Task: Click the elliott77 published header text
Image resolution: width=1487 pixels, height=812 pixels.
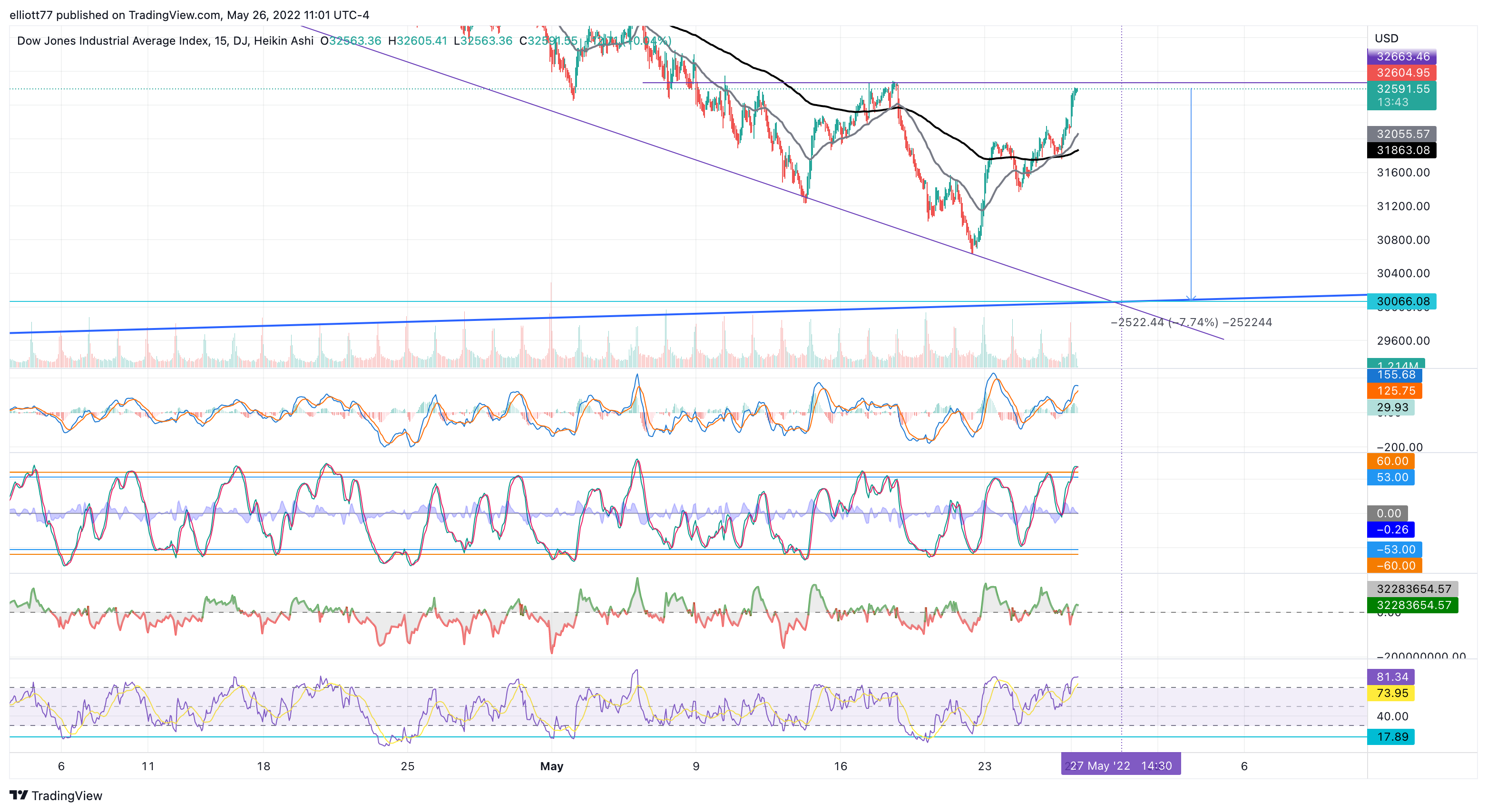Action: coord(189,15)
